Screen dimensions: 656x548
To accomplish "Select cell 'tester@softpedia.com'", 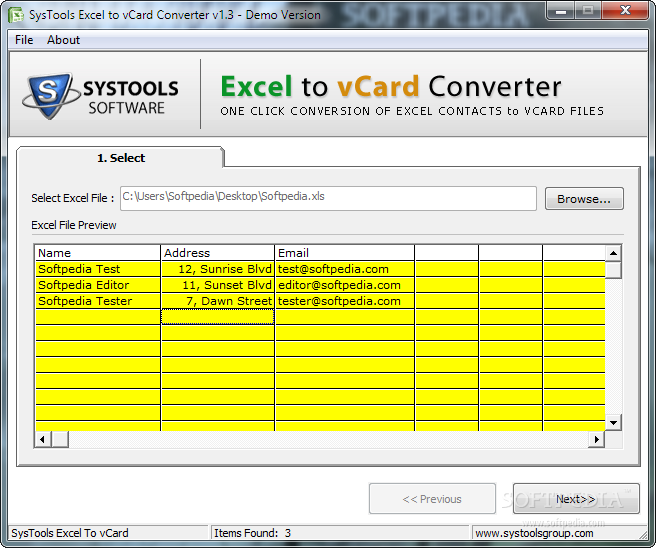I will pos(345,301).
